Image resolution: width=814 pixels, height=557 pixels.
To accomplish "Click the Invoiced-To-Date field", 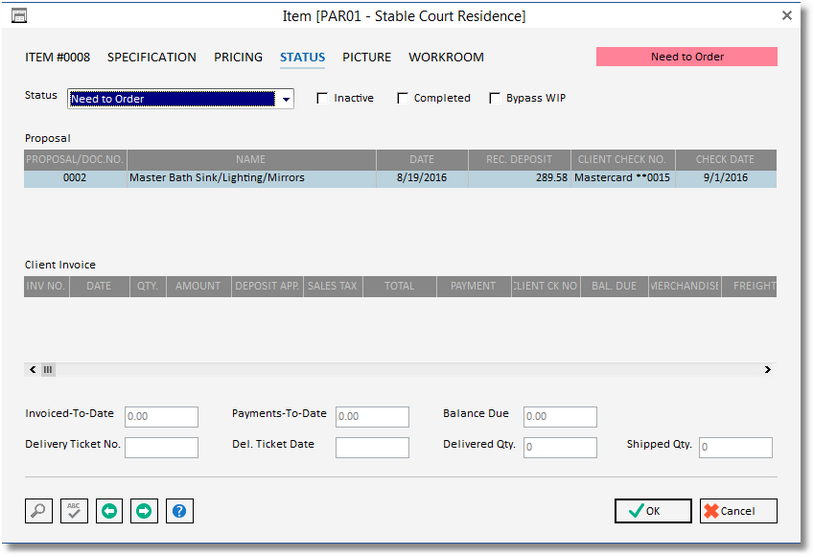I will click(x=161, y=417).
